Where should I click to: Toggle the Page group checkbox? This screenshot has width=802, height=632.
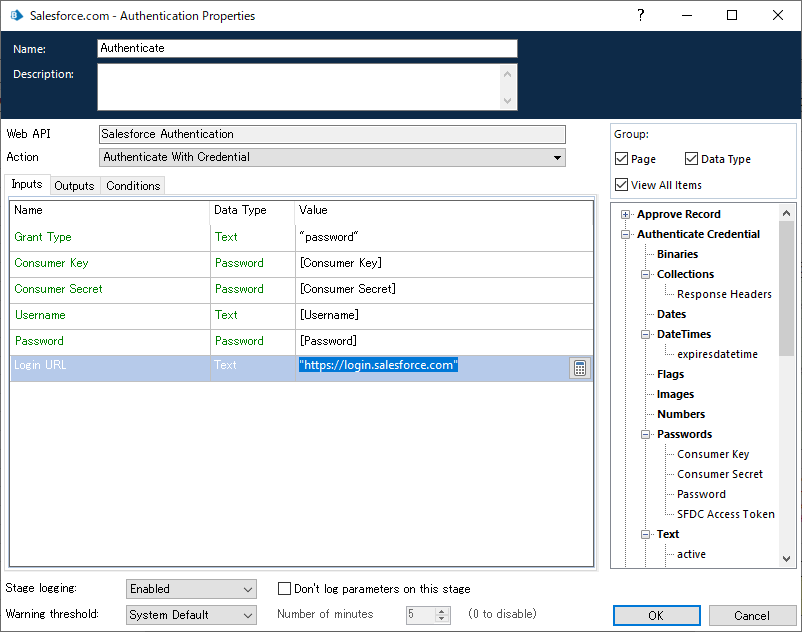(622, 159)
